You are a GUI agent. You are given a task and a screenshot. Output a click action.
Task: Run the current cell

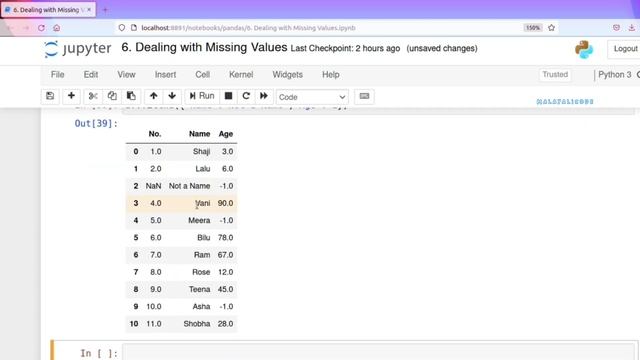click(202, 96)
